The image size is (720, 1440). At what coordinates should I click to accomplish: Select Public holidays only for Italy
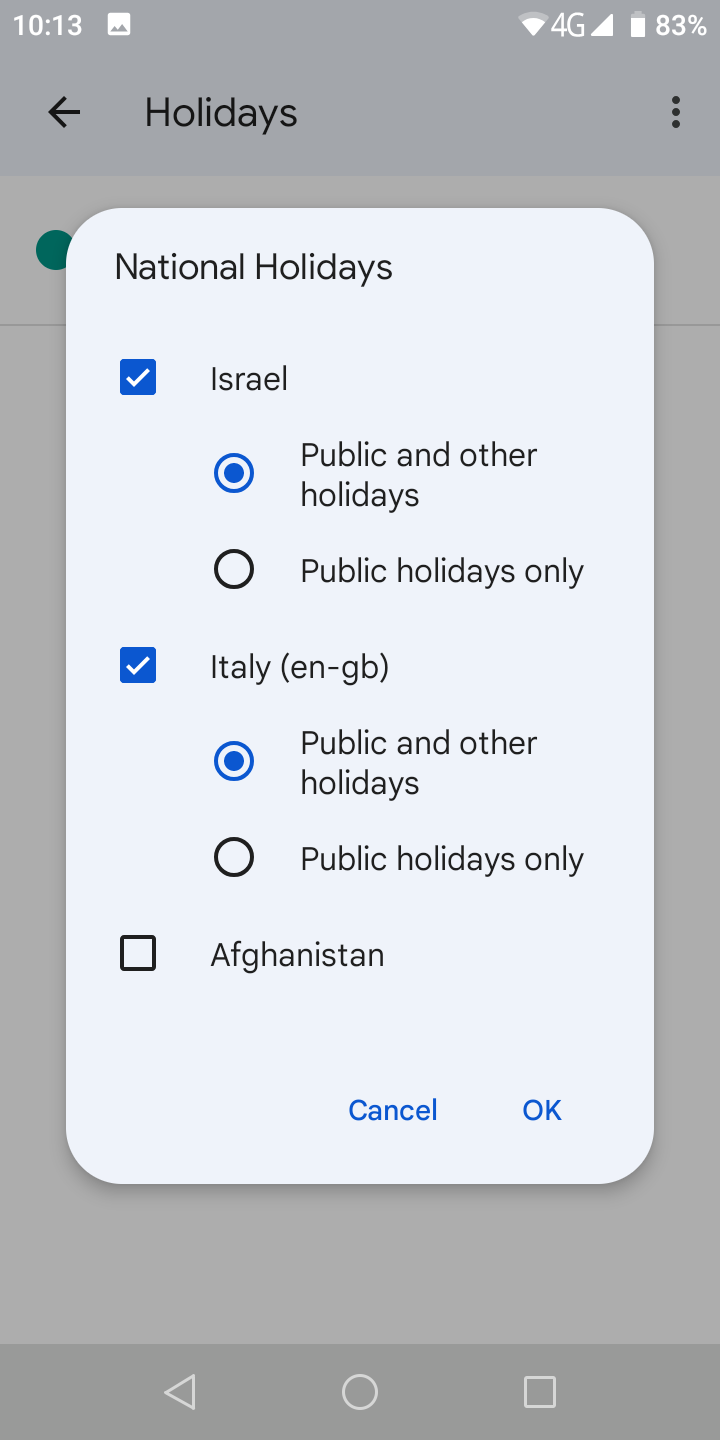(233, 856)
